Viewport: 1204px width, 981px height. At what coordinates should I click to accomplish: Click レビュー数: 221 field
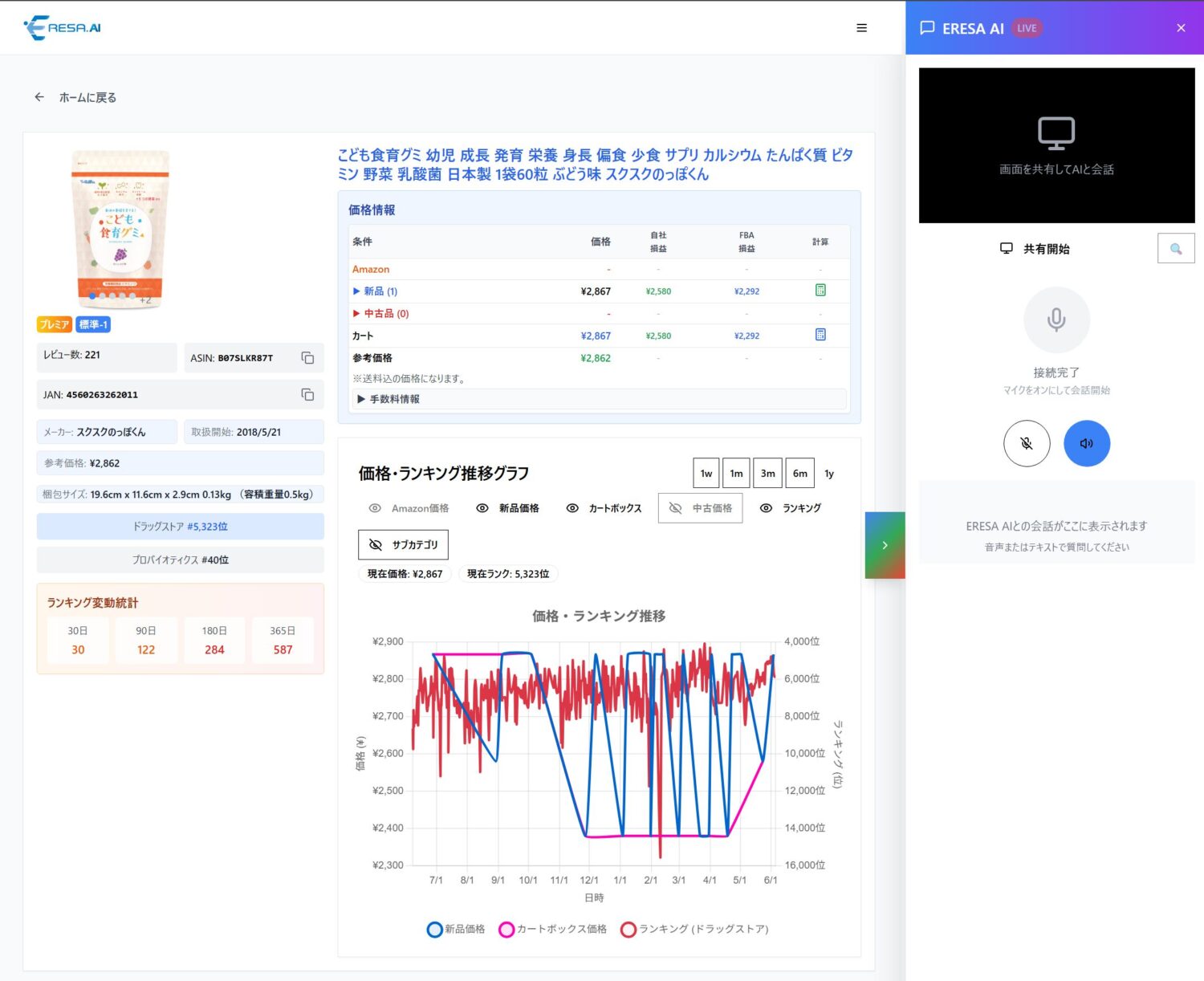point(107,357)
